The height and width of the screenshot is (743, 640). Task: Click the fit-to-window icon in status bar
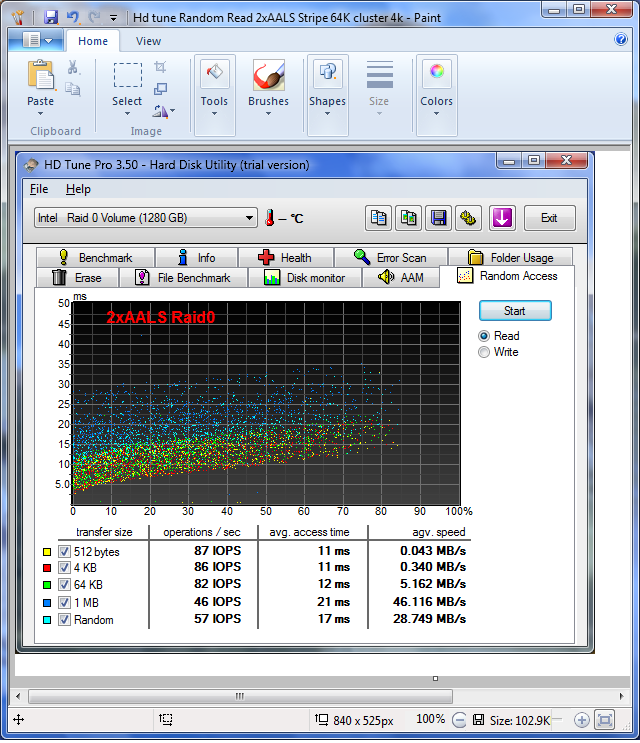coord(605,720)
